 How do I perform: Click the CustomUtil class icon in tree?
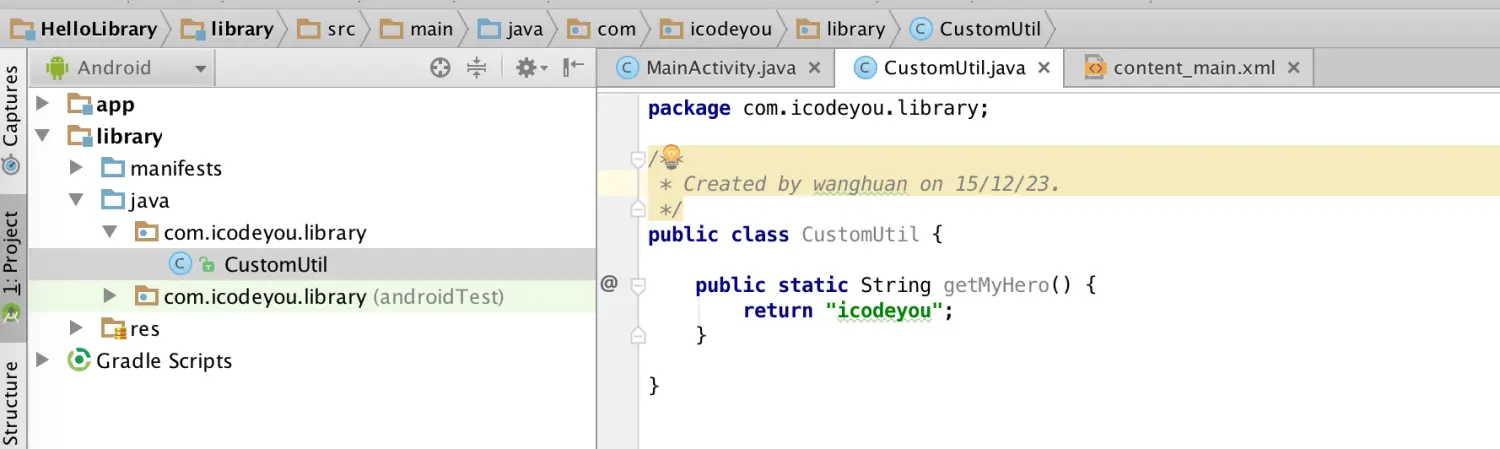(x=180, y=264)
